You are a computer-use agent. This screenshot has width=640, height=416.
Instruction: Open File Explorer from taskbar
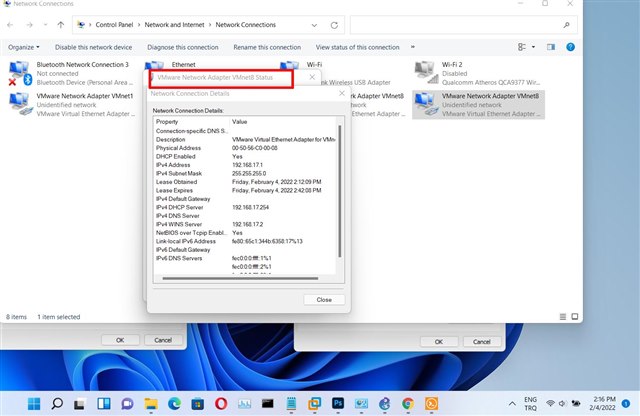pos(151,404)
